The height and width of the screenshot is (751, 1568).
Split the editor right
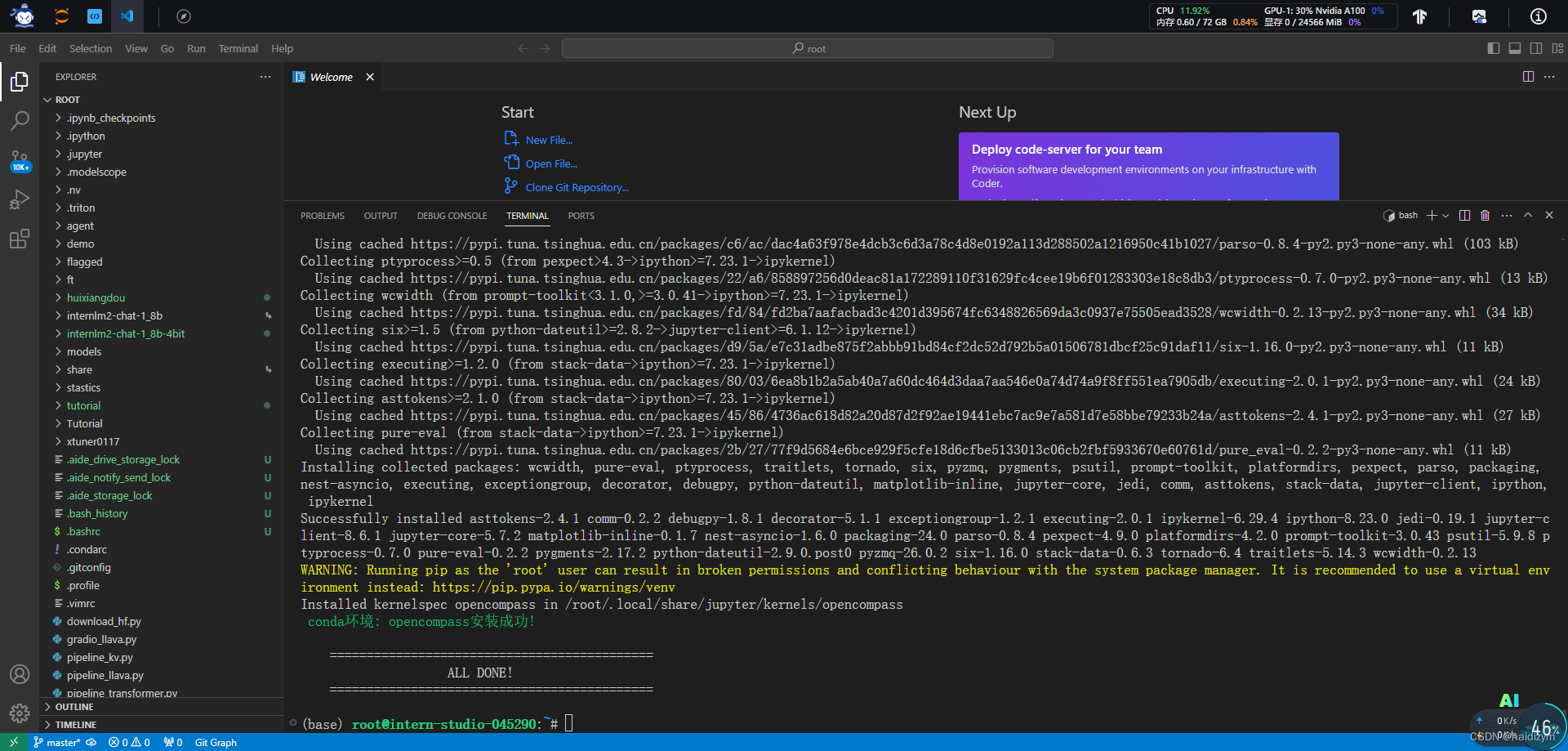[1528, 76]
